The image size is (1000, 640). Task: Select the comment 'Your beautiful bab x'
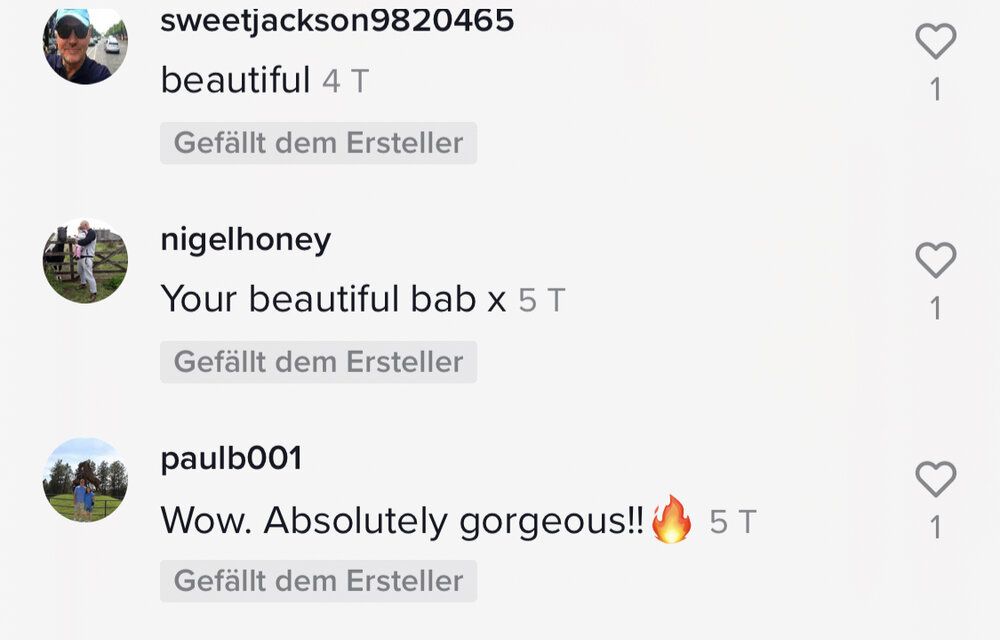tap(333, 299)
